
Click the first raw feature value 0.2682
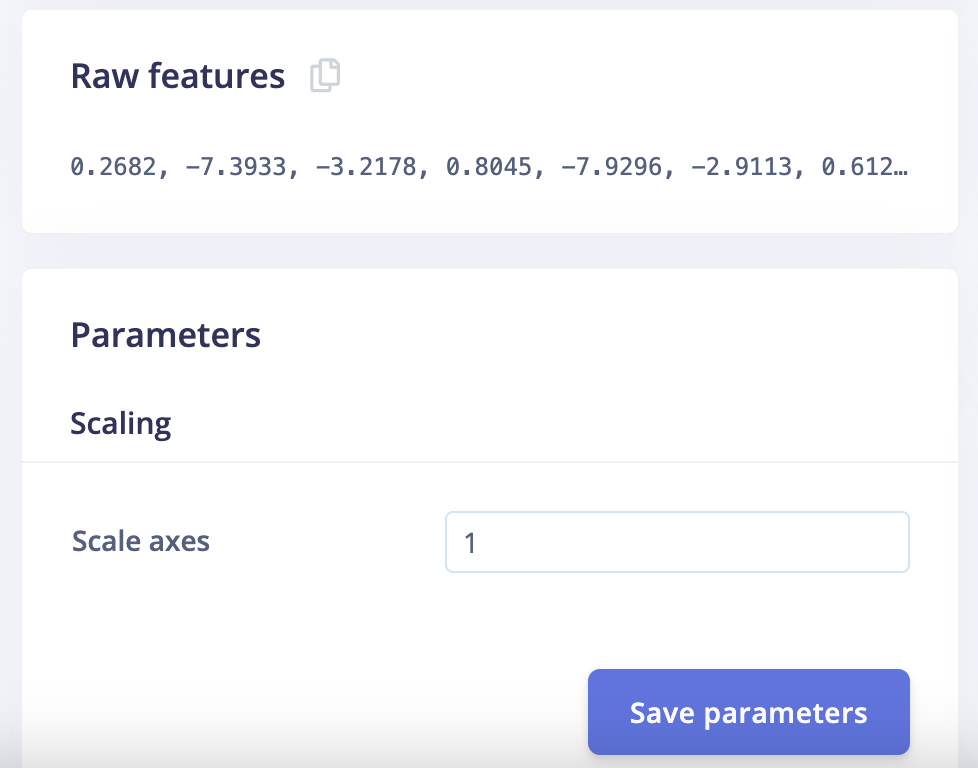(x=114, y=167)
